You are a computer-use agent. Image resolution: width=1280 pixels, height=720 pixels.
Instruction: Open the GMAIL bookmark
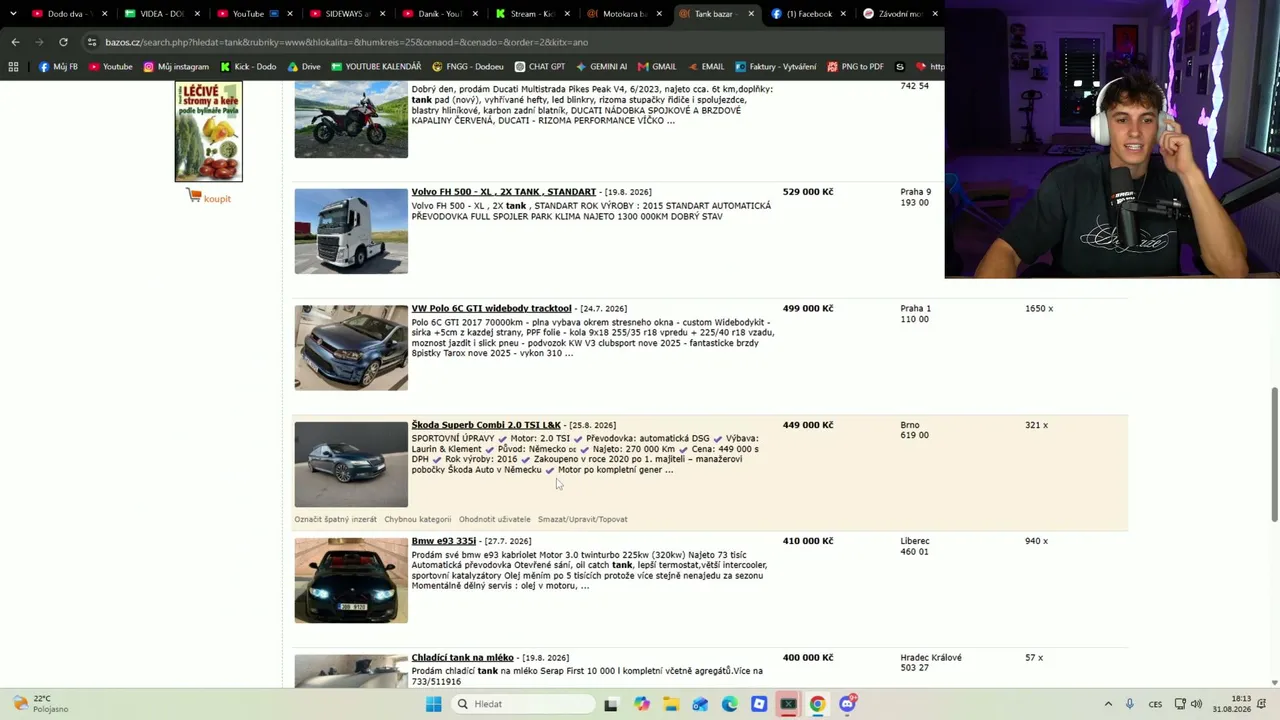(x=657, y=67)
